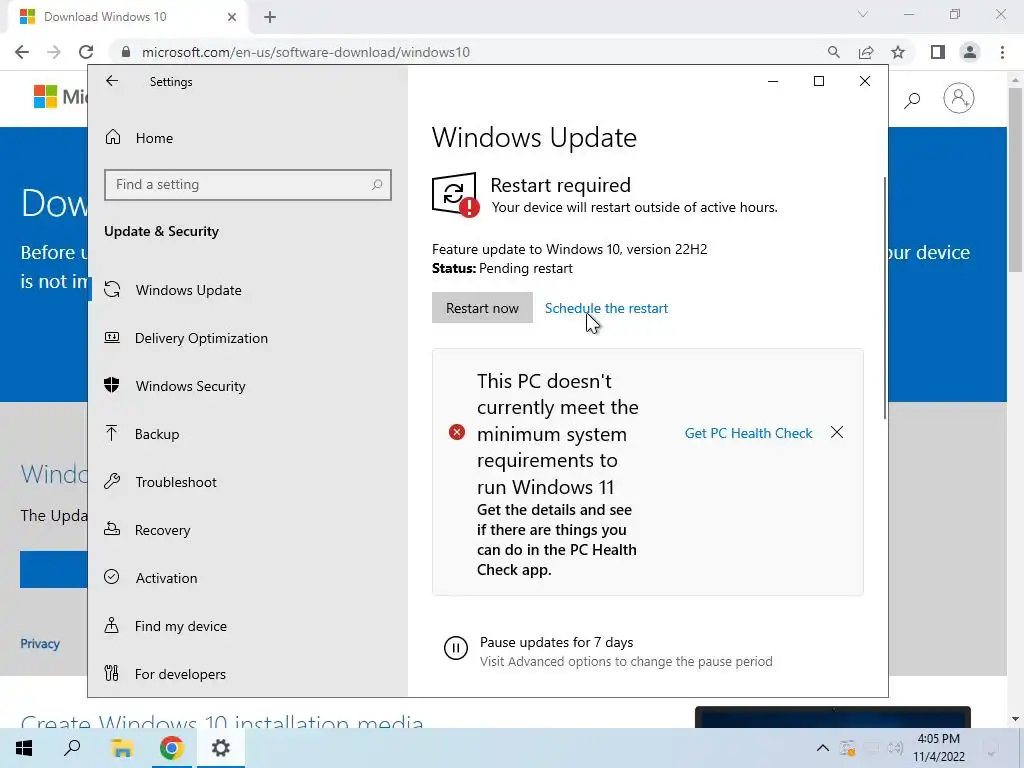Click the Privacy link on the webpage
The image size is (1024, 768).
[40, 644]
